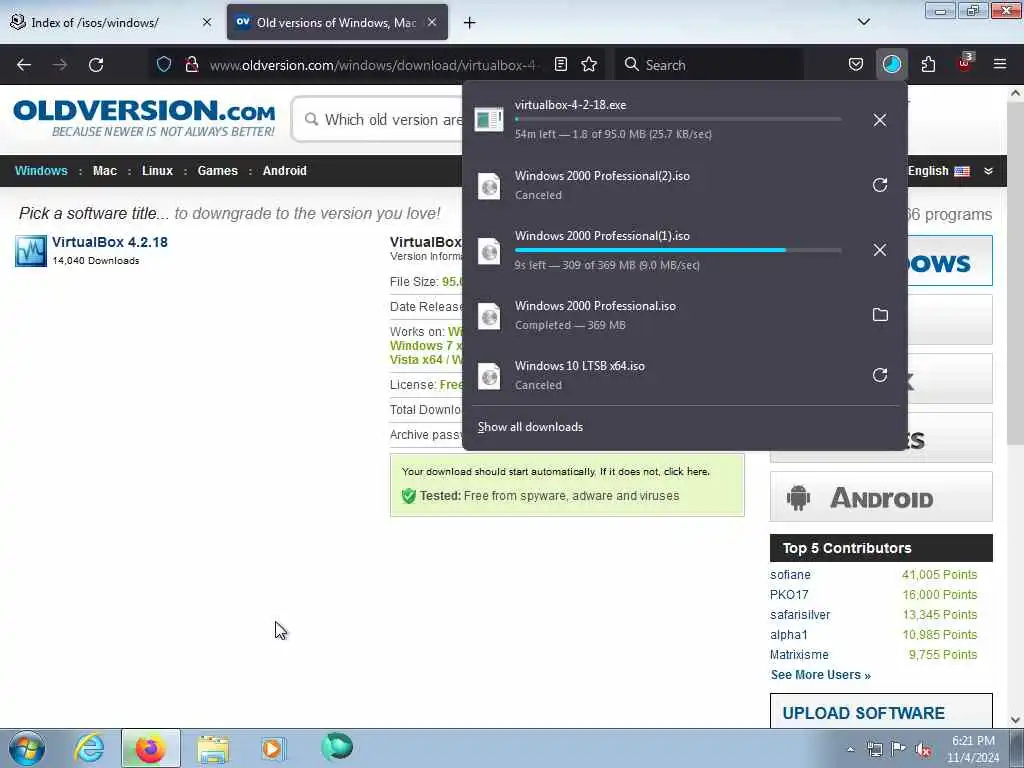Screen dimensions: 1024x768
Task: Open the taskbar clock showing 6:21 PM
Action: (973, 749)
